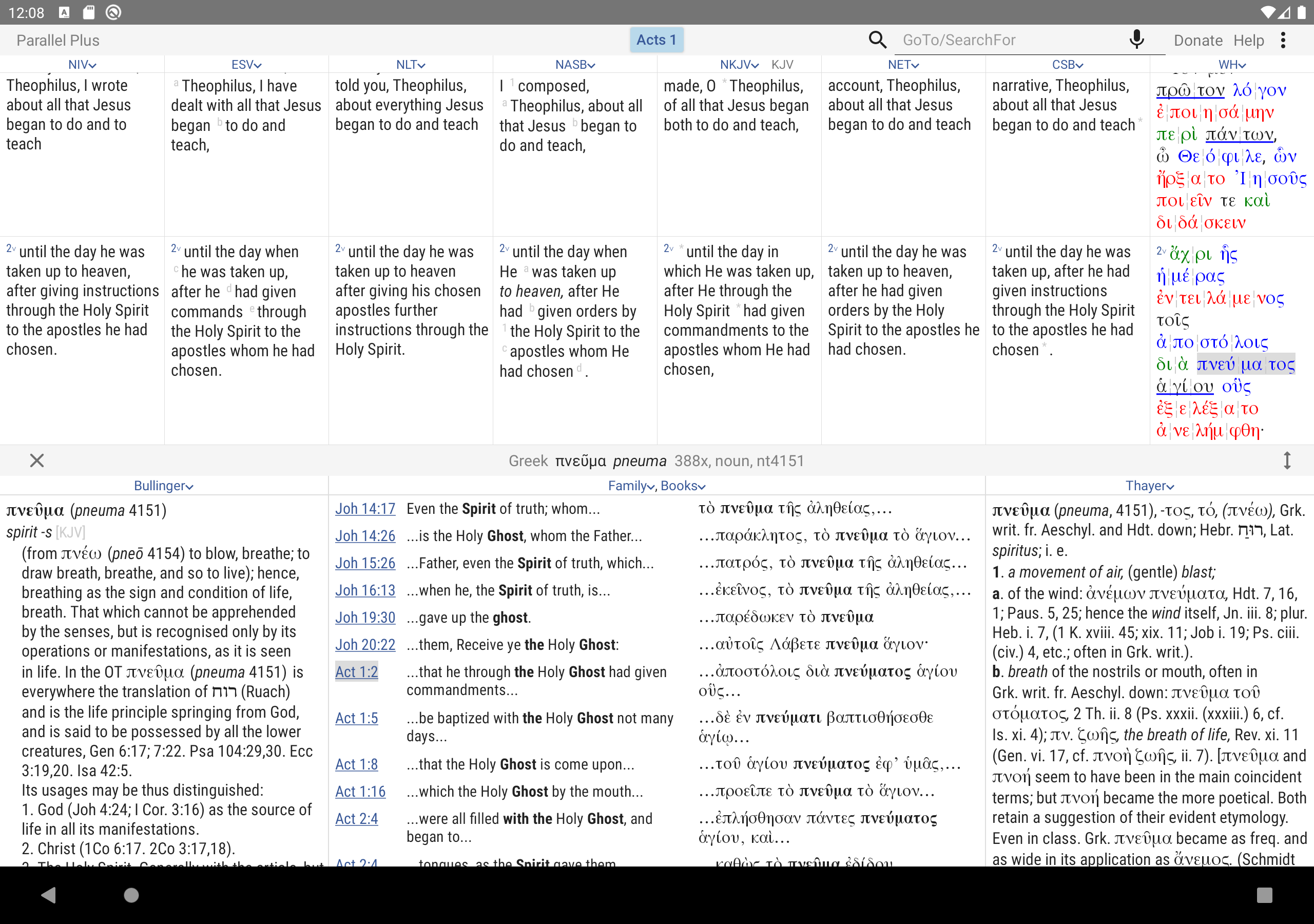The image size is (1314, 924).
Task: Select Greek word διδάσκειν in WH column
Action: 1201,222
